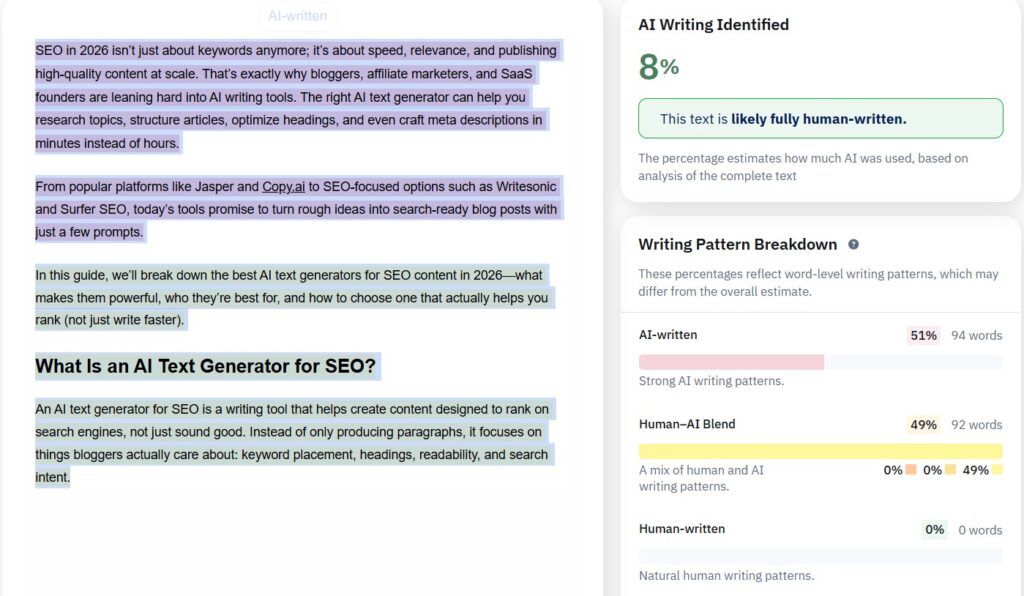Click the 94 words count for AI-written
1024x596 pixels.
977,335
